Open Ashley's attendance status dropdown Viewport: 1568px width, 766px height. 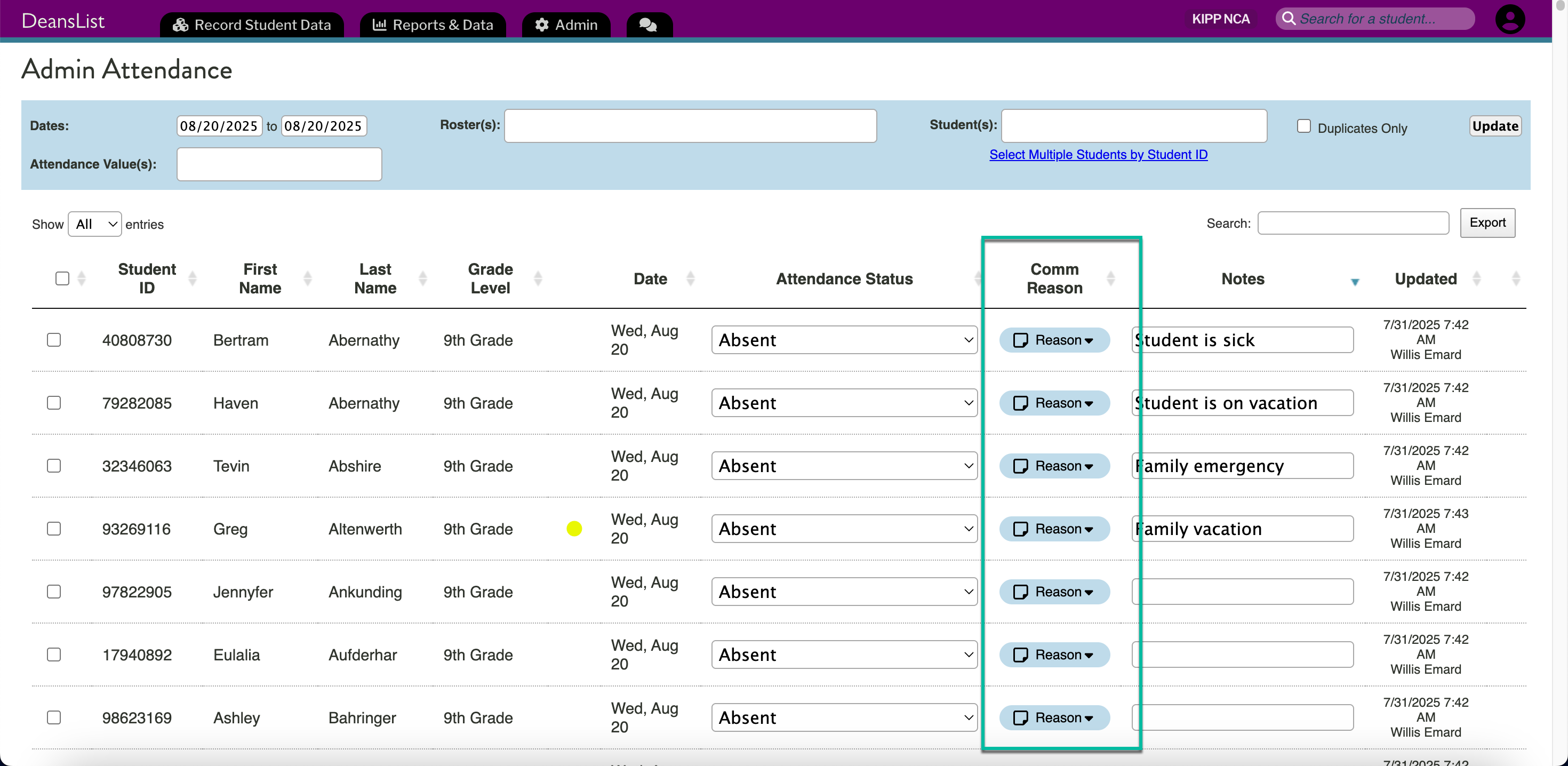[x=844, y=717]
